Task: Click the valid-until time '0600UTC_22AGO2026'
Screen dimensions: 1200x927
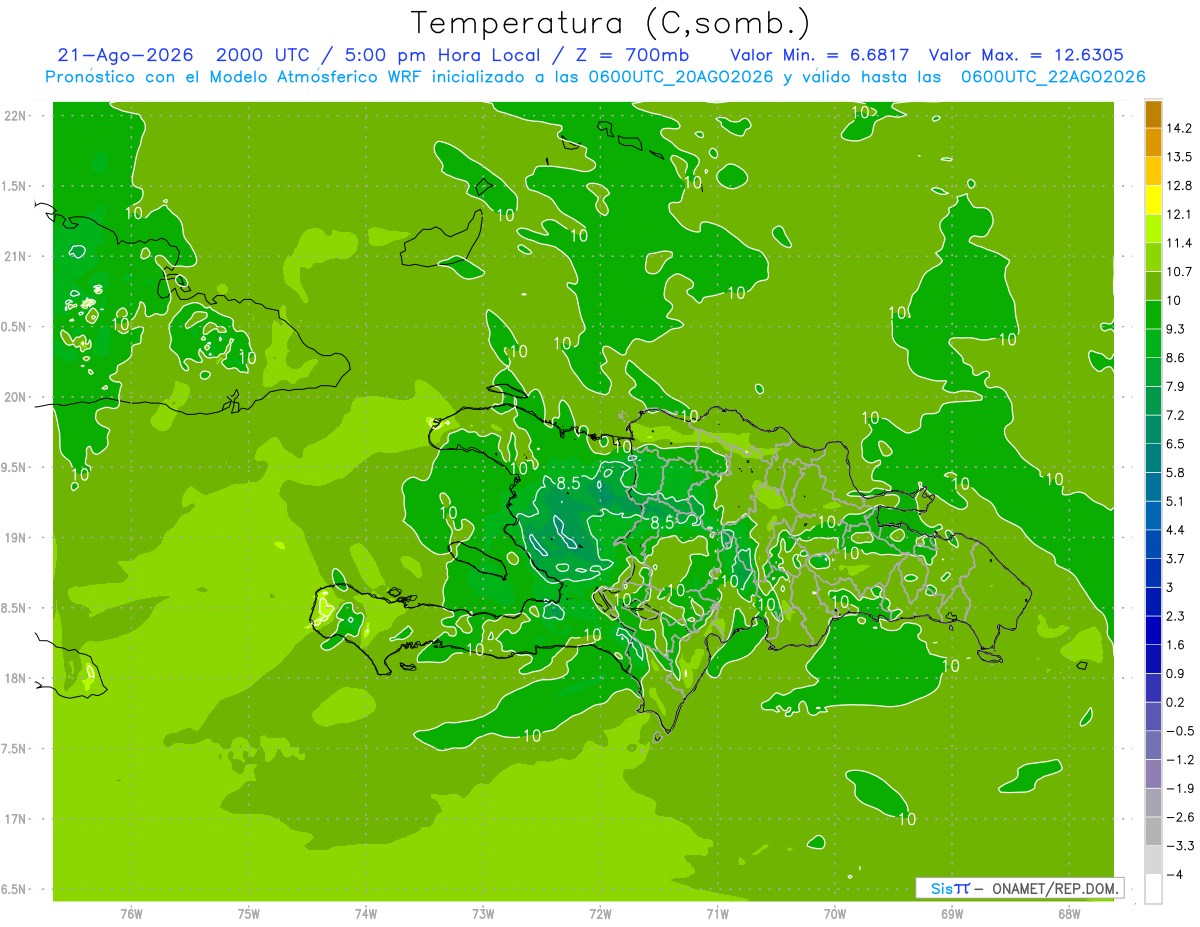Action: point(1052,77)
